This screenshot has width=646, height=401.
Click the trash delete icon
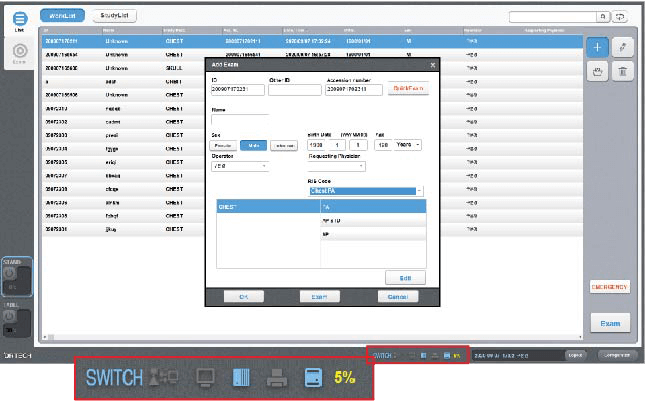(623, 71)
